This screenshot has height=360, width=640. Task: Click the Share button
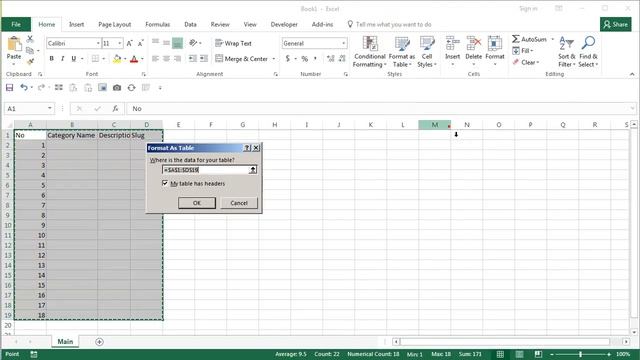coord(616,24)
